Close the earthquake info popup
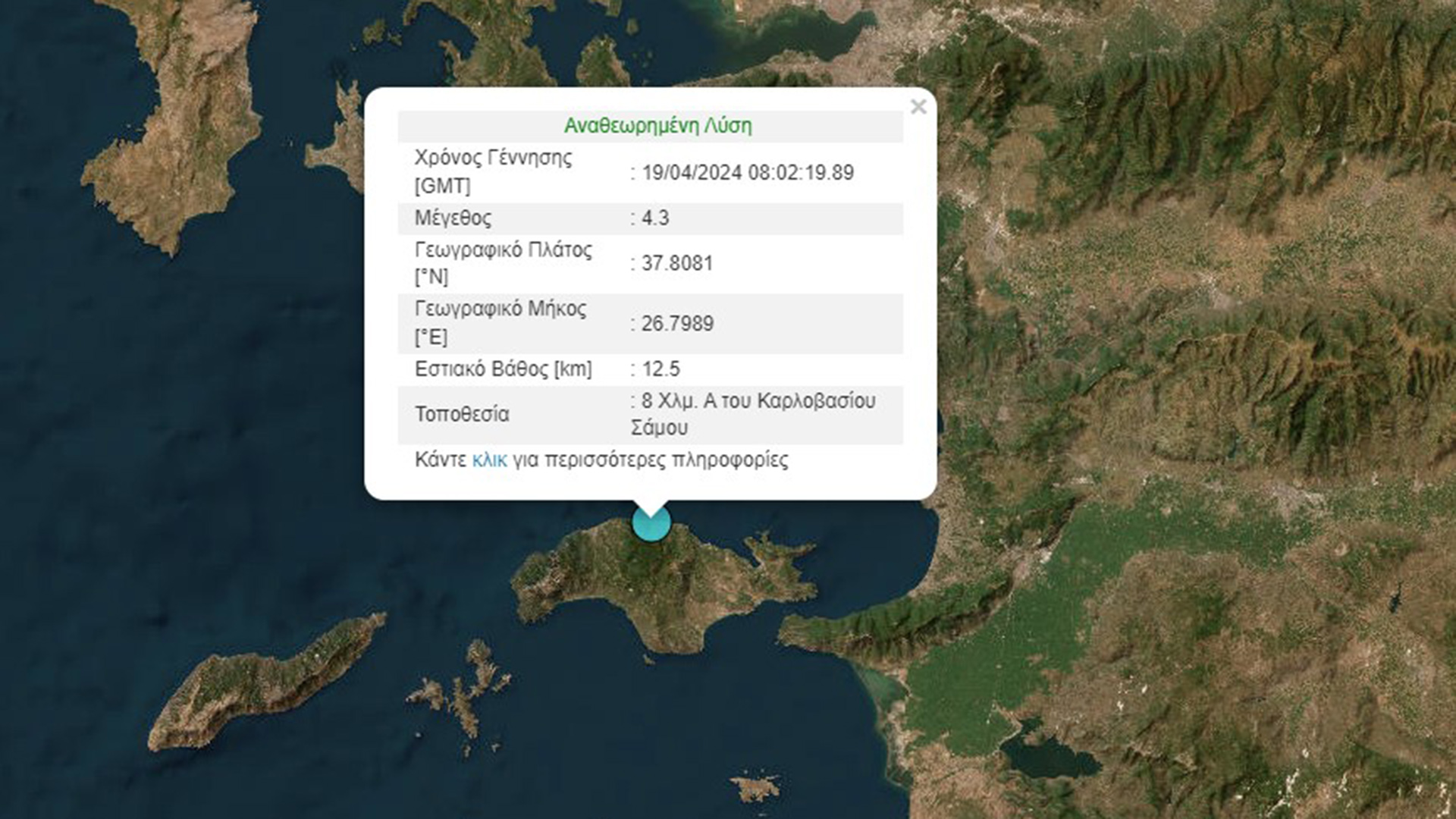 pos(918,107)
